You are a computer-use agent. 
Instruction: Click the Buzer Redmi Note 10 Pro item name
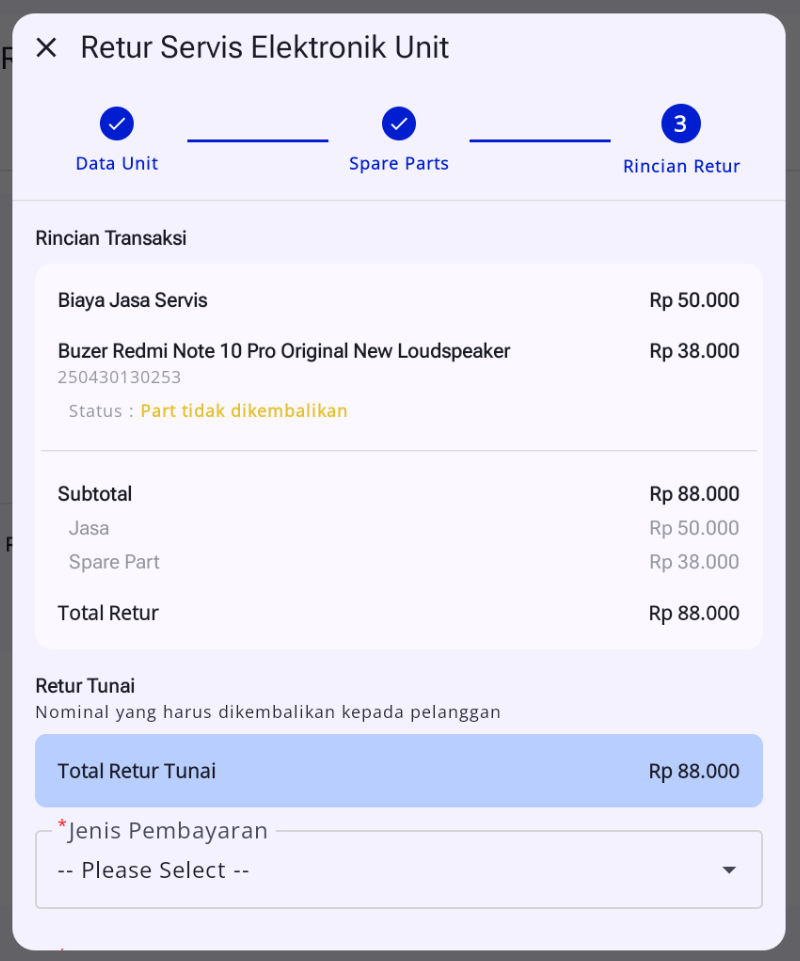pos(284,351)
